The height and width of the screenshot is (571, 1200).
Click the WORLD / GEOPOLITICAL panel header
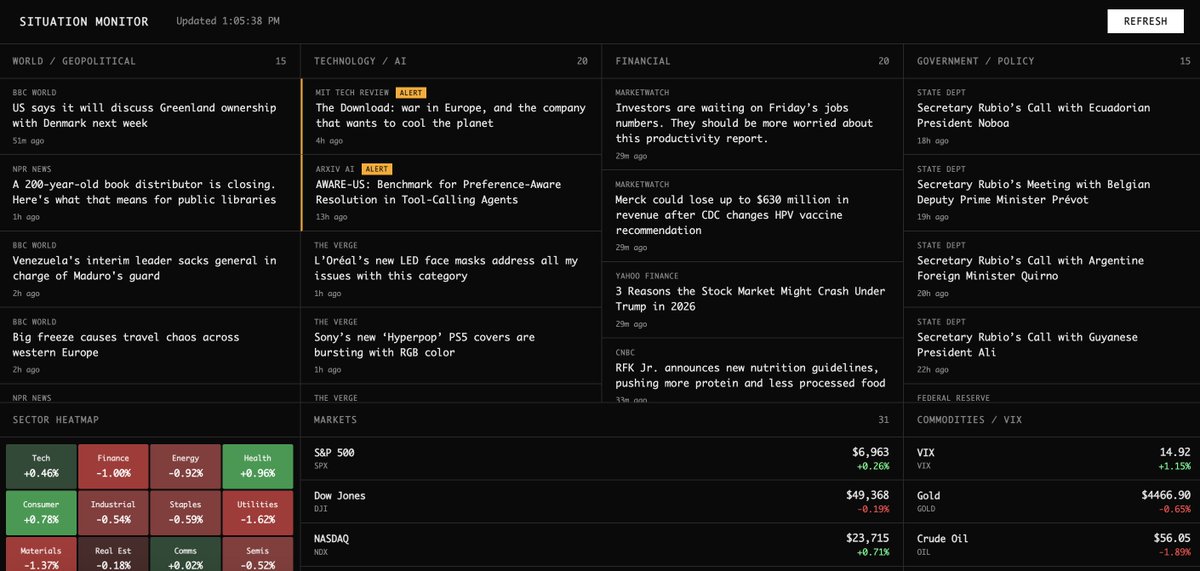(150, 61)
